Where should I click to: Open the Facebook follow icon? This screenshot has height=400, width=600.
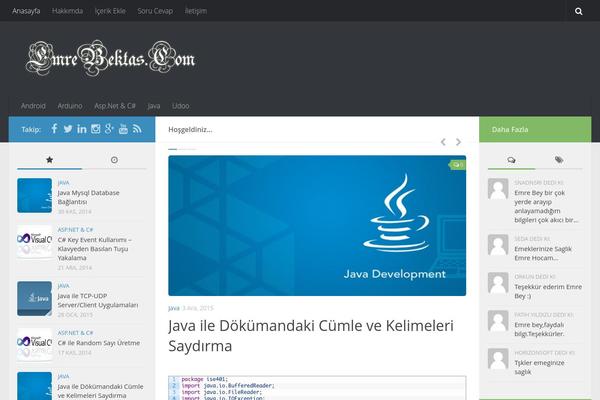click(x=54, y=129)
